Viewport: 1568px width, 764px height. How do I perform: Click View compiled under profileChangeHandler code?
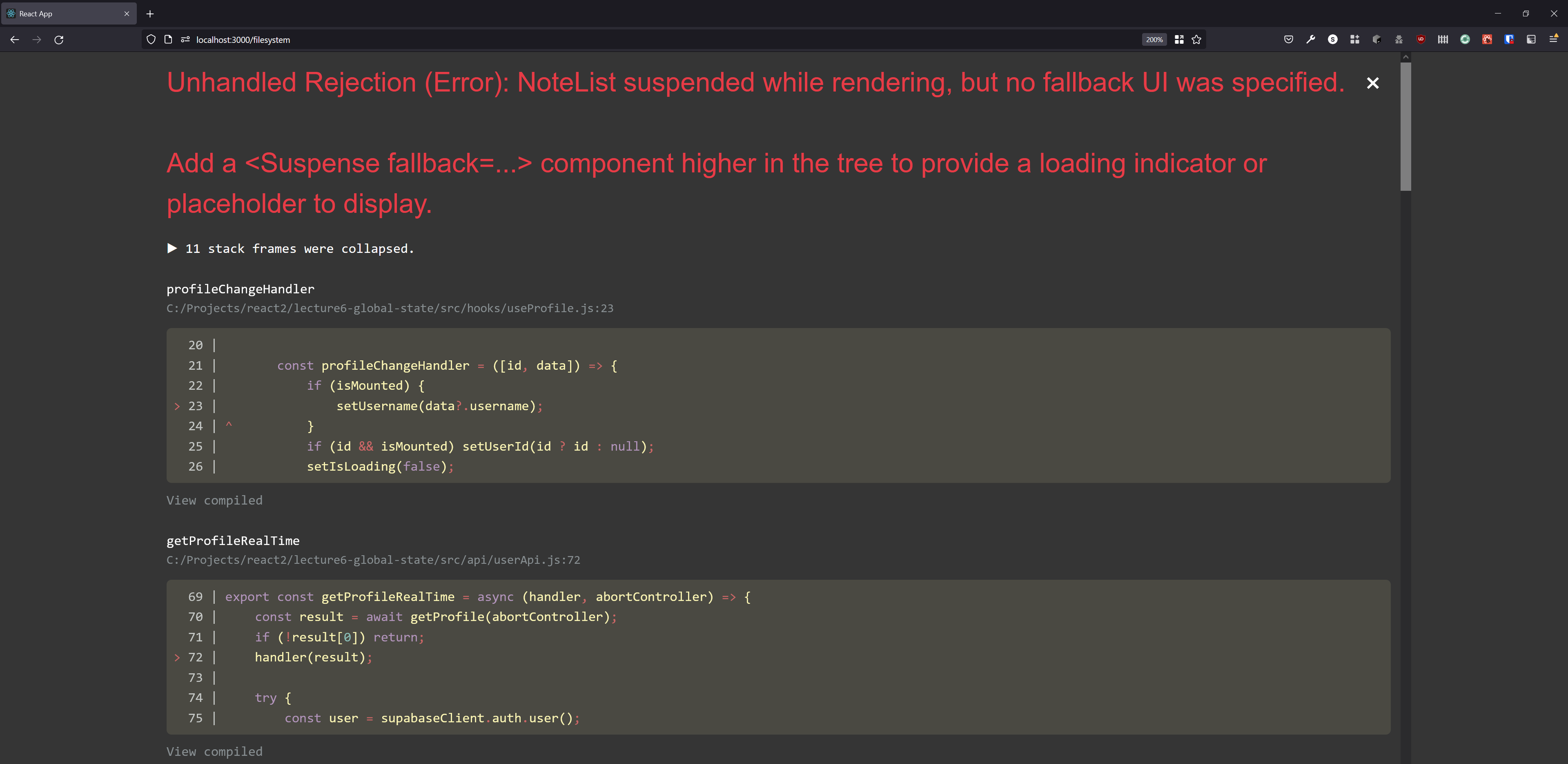[x=214, y=500]
